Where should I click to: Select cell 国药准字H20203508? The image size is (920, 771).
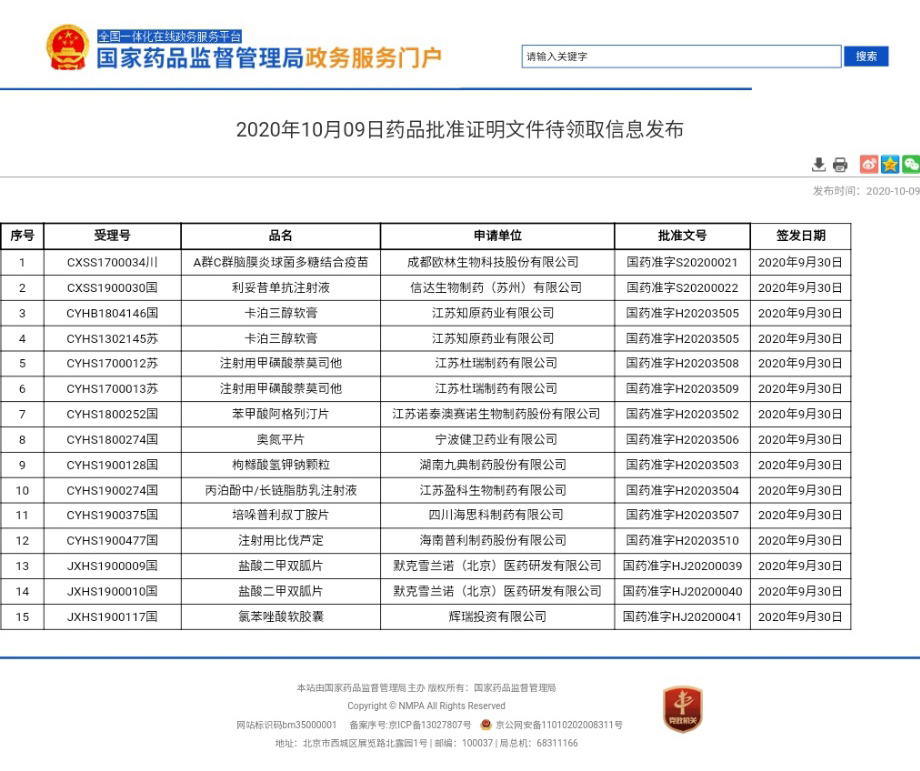pos(682,364)
